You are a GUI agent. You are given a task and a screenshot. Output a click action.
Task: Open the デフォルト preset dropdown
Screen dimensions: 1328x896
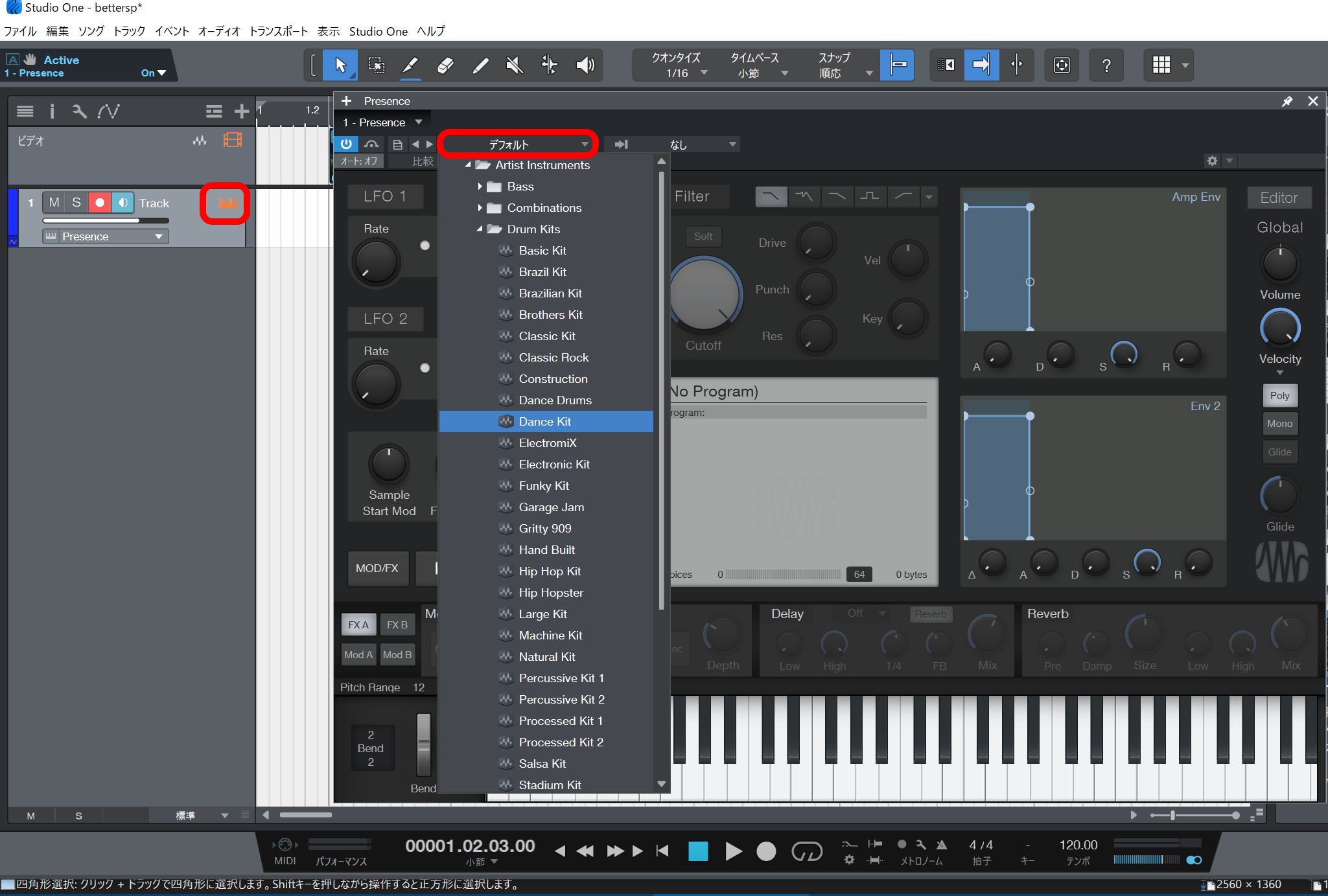click(517, 144)
